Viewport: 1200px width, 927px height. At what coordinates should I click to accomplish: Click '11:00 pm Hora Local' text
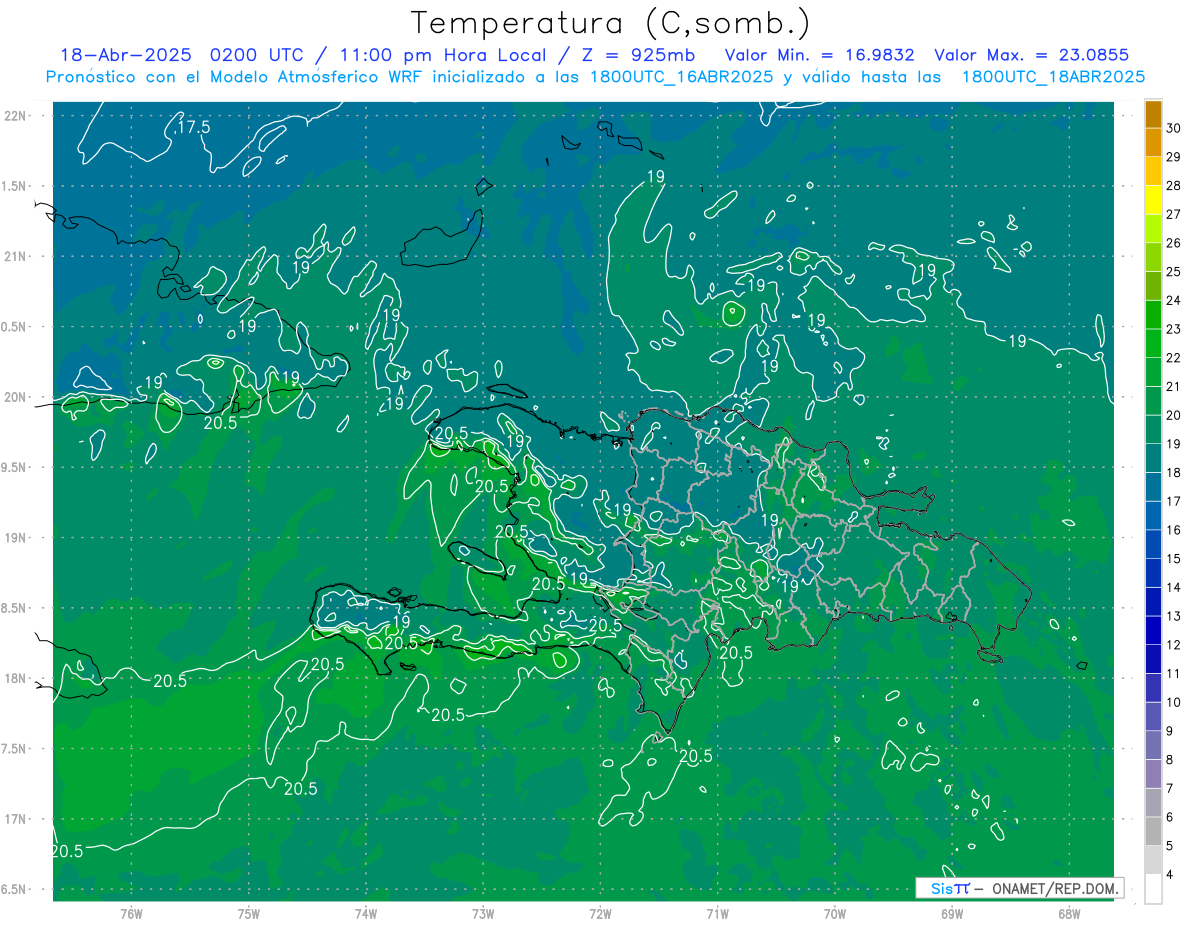[445, 56]
